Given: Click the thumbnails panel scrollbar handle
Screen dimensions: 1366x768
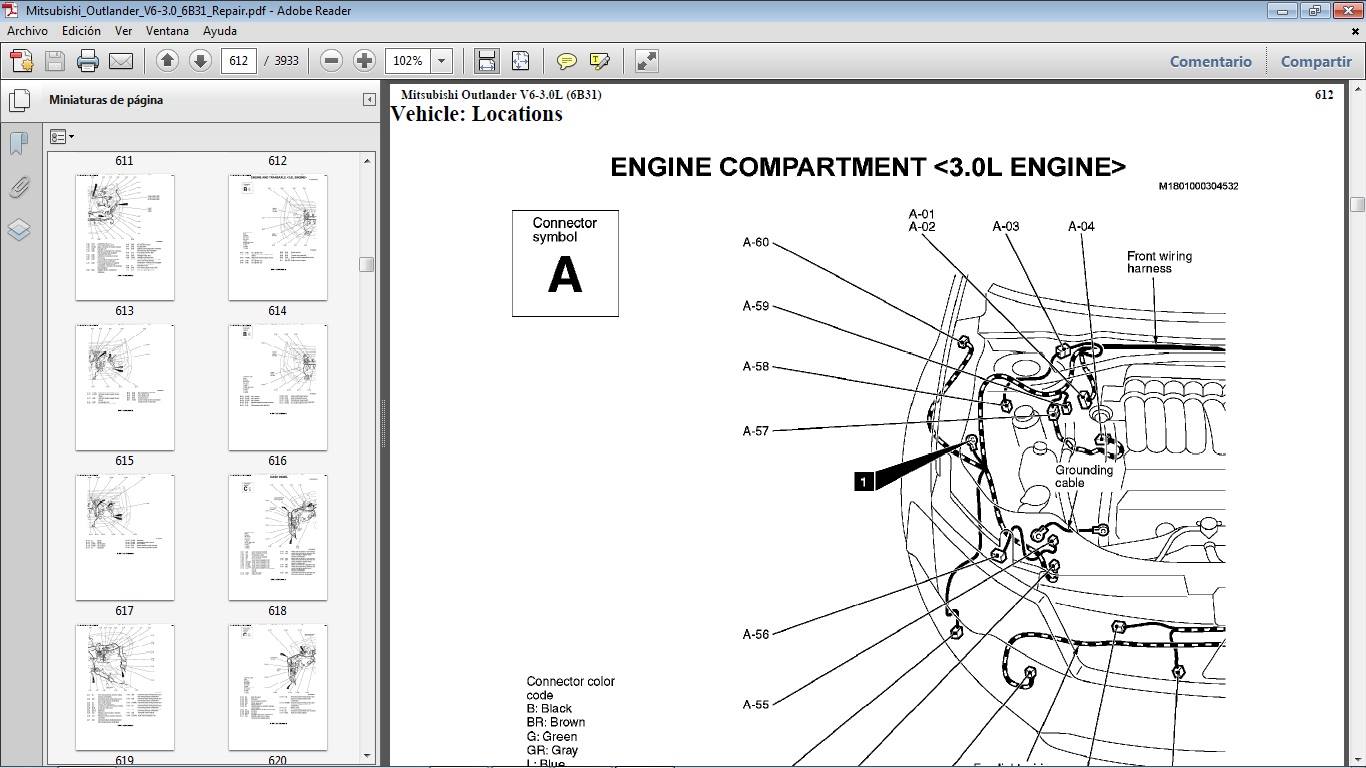Looking at the screenshot, I should click(367, 265).
